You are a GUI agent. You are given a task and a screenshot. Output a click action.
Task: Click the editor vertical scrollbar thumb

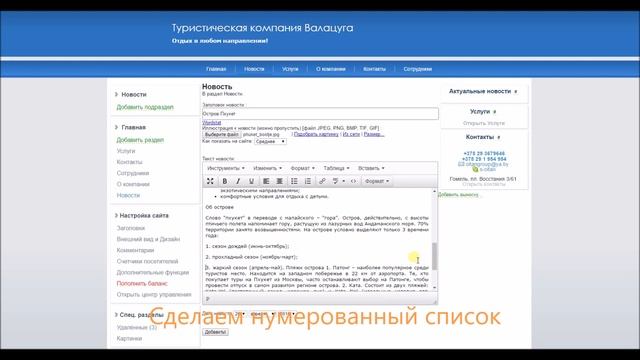point(434,256)
